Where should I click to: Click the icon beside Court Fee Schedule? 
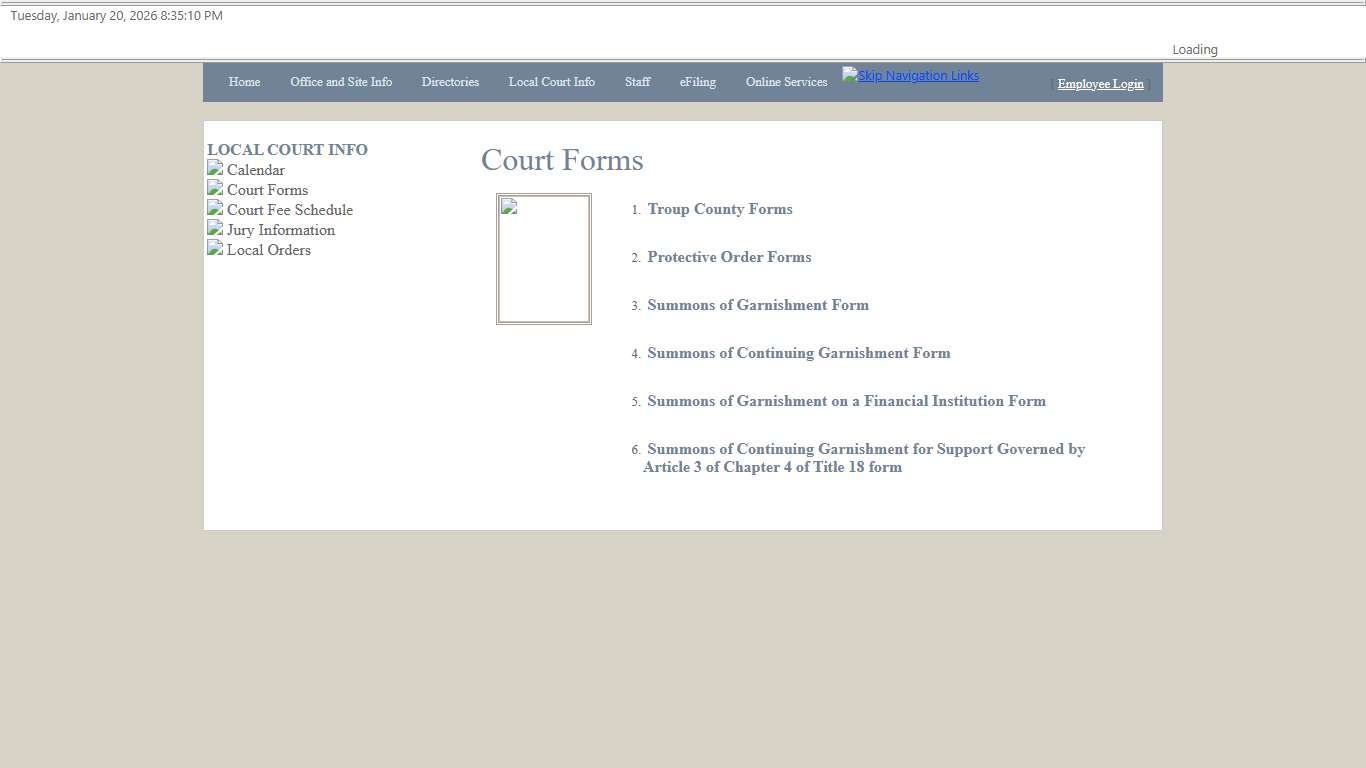click(x=214, y=208)
